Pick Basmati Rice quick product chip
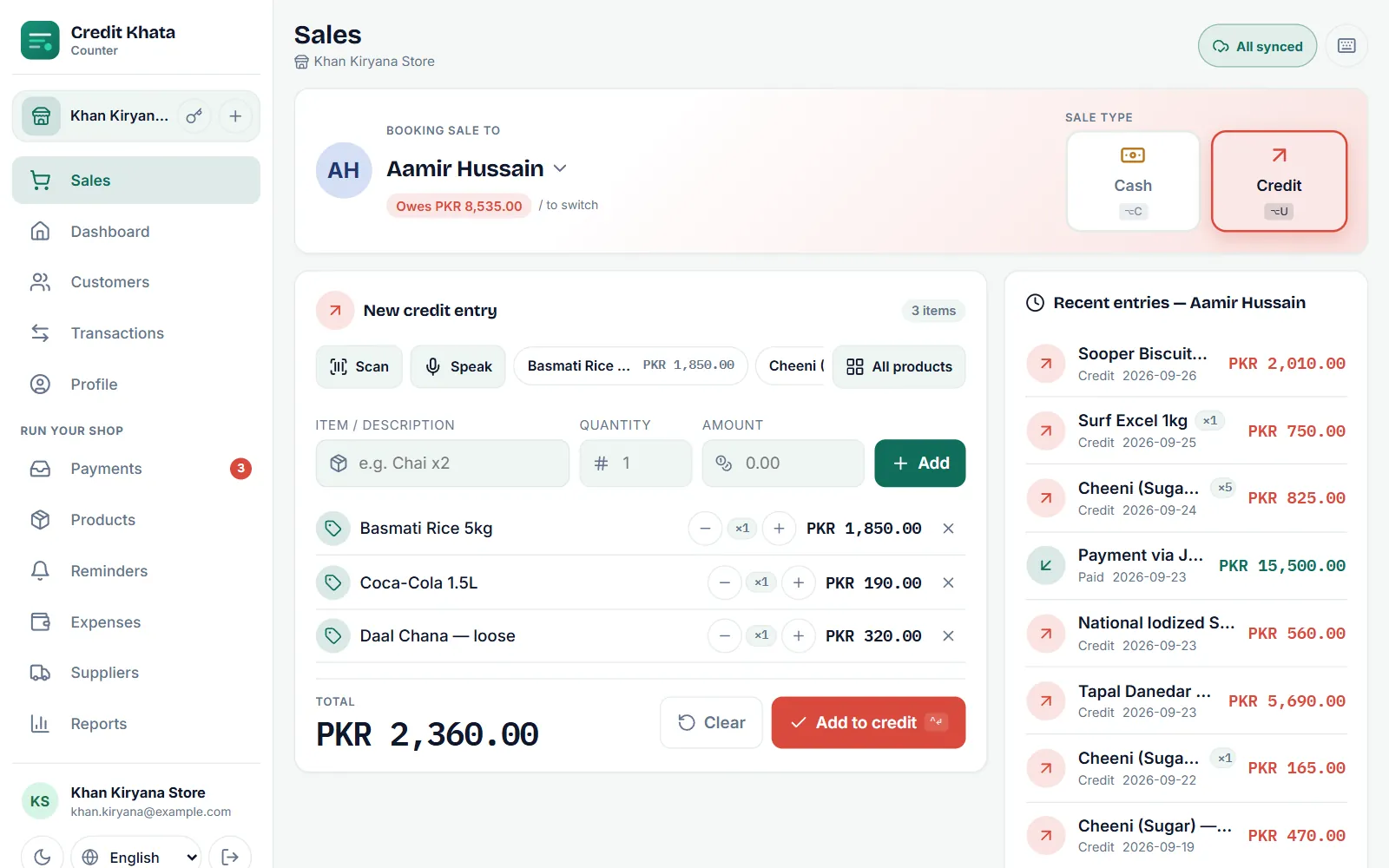The image size is (1389, 868). 630,365
